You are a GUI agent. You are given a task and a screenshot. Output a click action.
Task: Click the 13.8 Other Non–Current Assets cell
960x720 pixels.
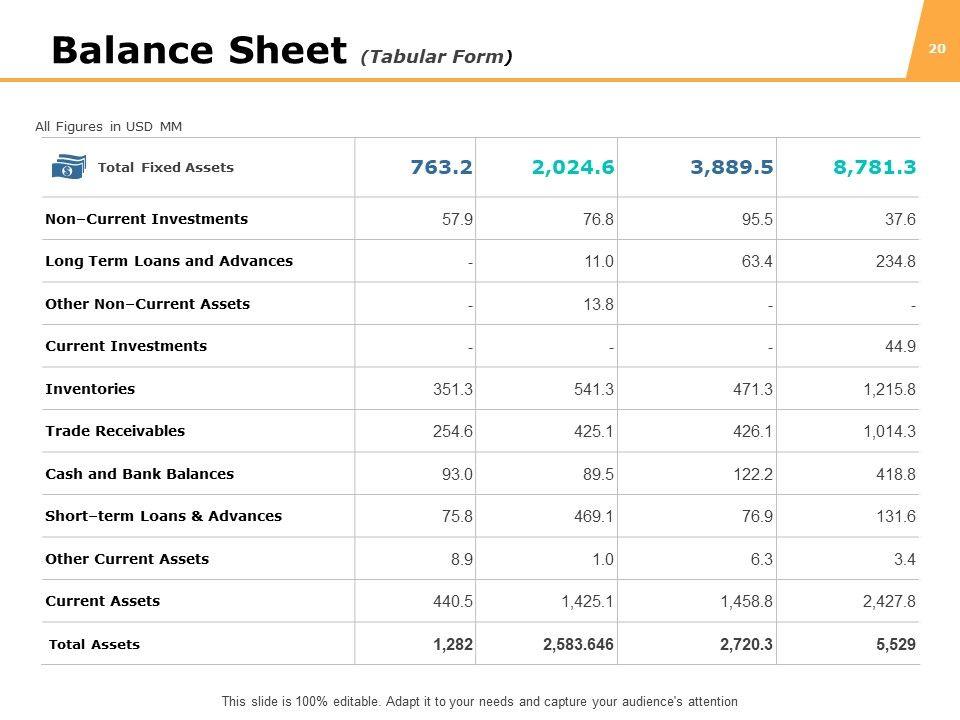pos(598,304)
